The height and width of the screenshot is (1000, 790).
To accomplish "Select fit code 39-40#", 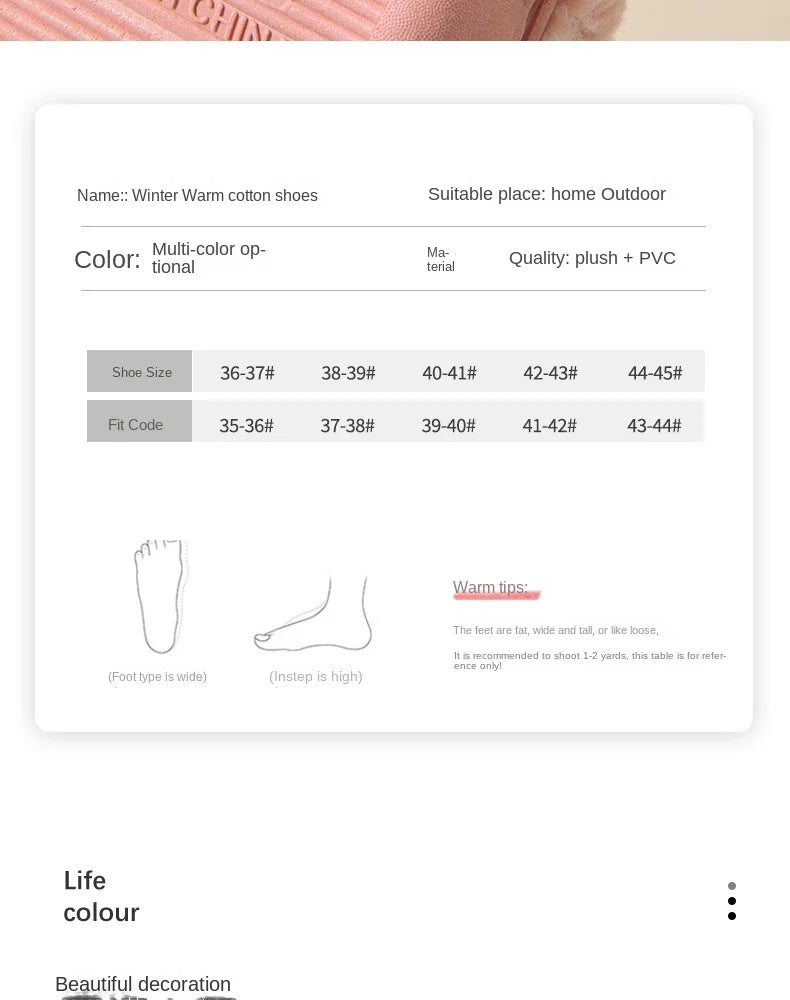I will [x=448, y=425].
